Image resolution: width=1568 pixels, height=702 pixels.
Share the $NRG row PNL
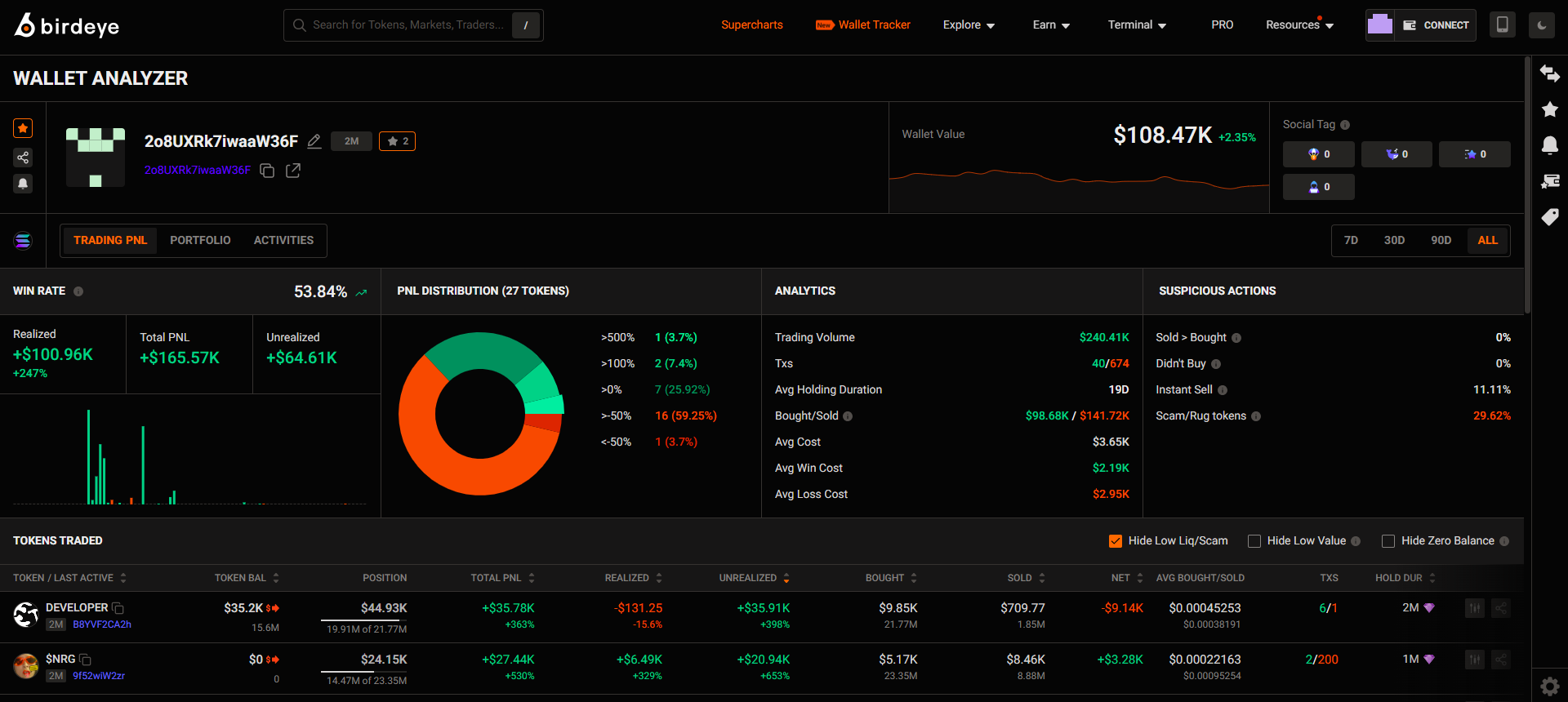(x=1500, y=660)
